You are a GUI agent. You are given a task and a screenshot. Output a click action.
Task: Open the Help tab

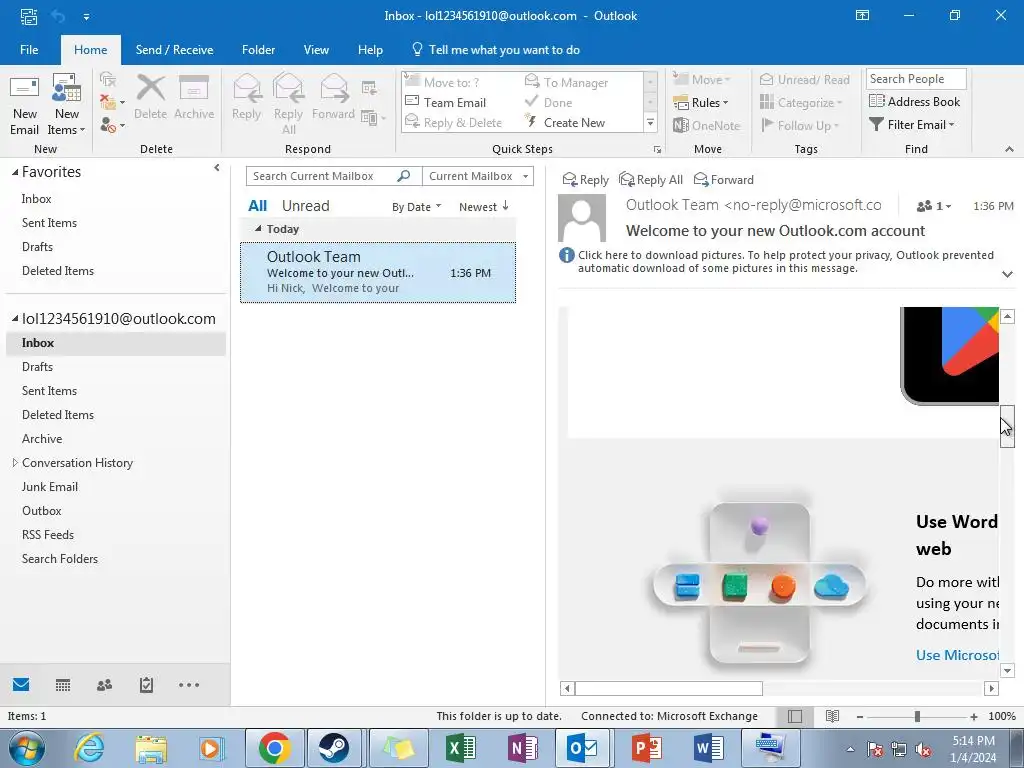tap(370, 50)
